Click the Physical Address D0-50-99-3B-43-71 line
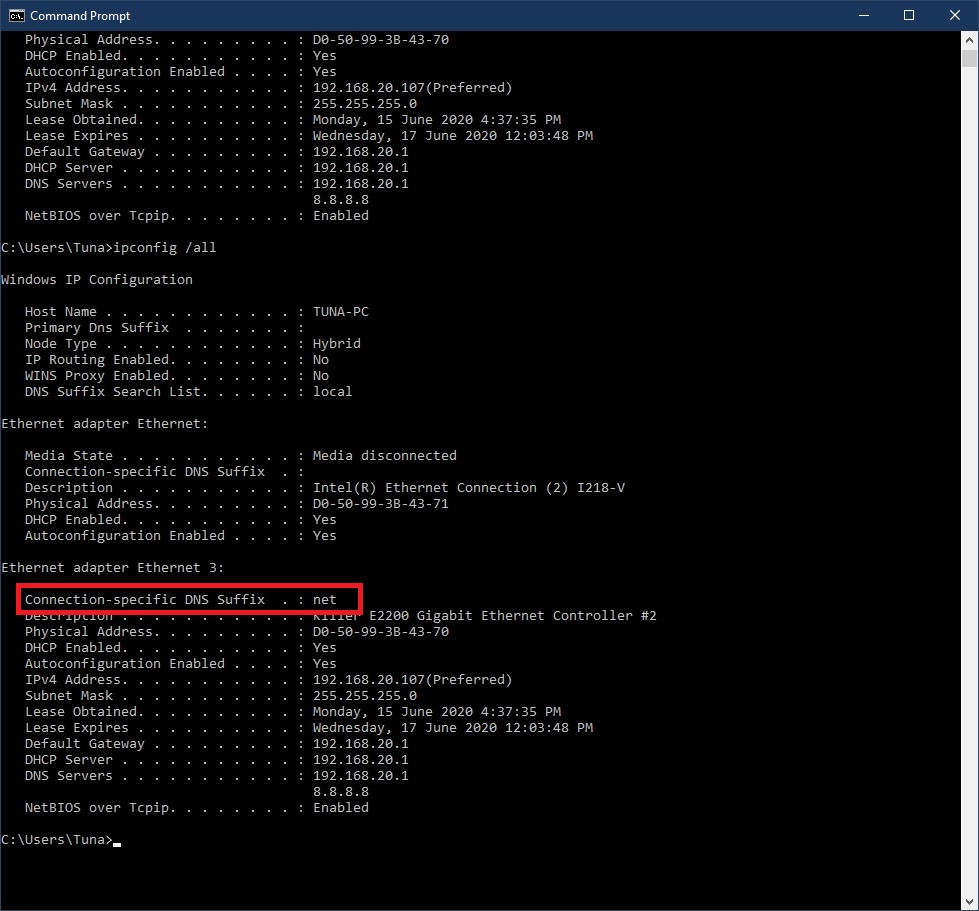The image size is (979, 911). click(236, 504)
